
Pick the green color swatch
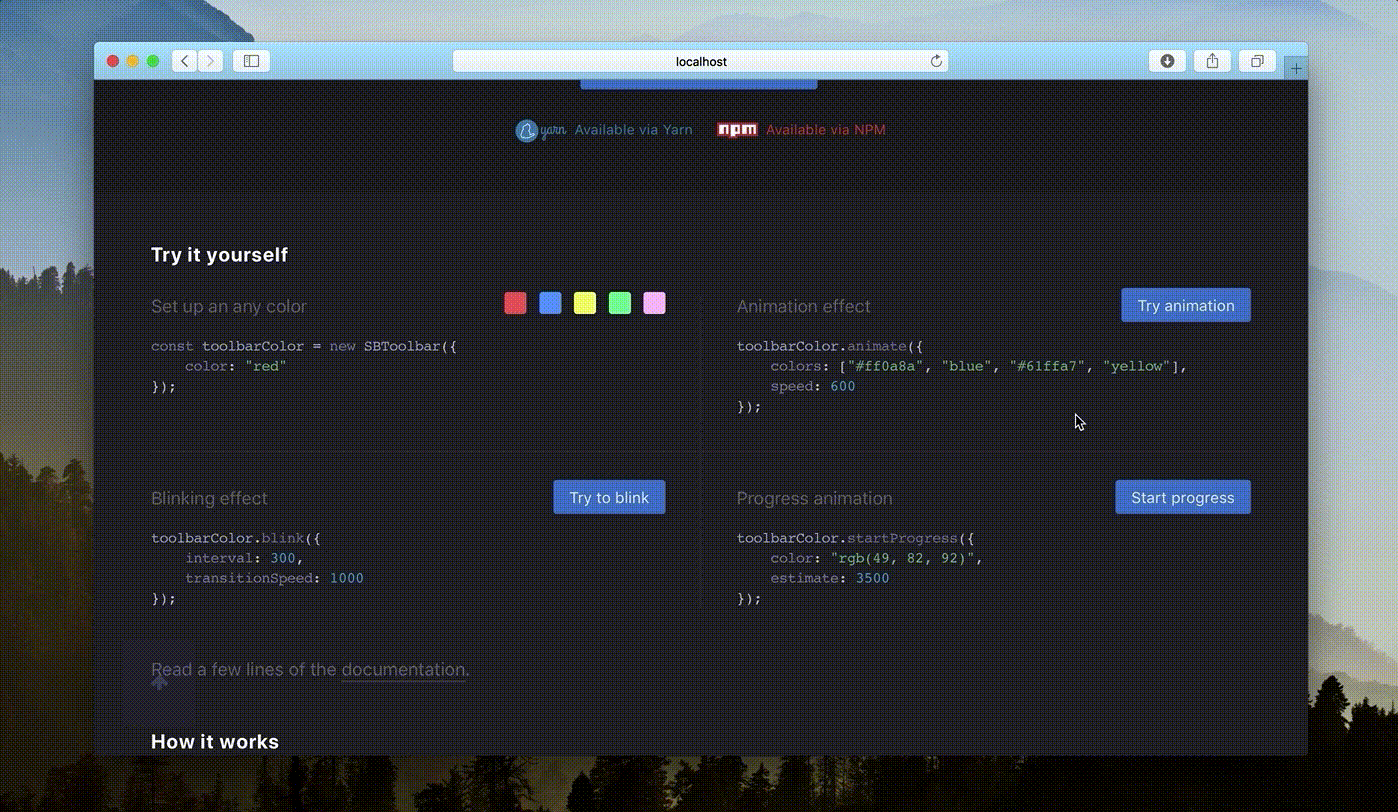(620, 303)
